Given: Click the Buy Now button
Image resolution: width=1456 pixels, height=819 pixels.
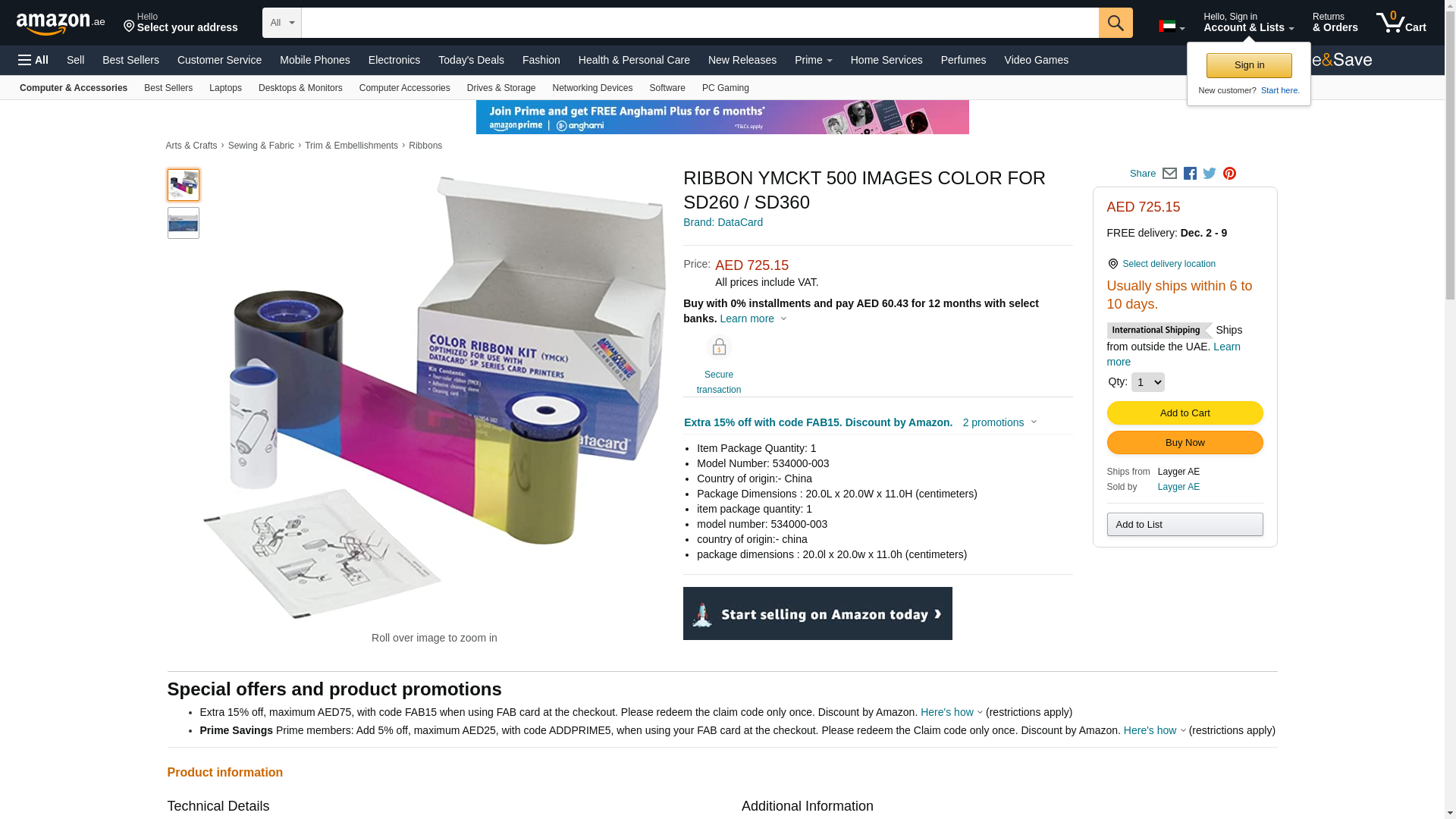Looking at the screenshot, I should click(1185, 443).
